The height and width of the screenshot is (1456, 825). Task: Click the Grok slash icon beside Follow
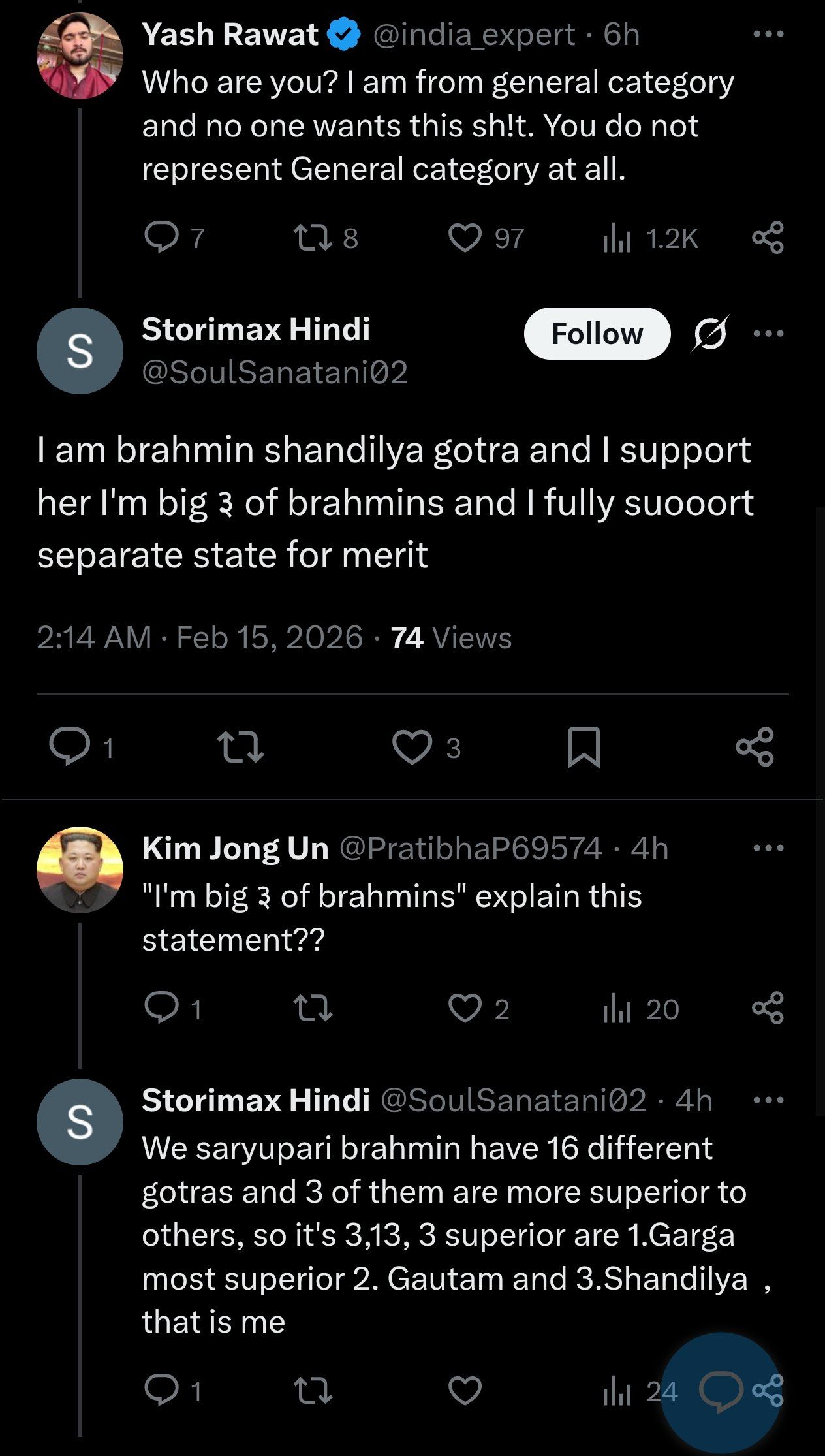pyautogui.click(x=710, y=334)
